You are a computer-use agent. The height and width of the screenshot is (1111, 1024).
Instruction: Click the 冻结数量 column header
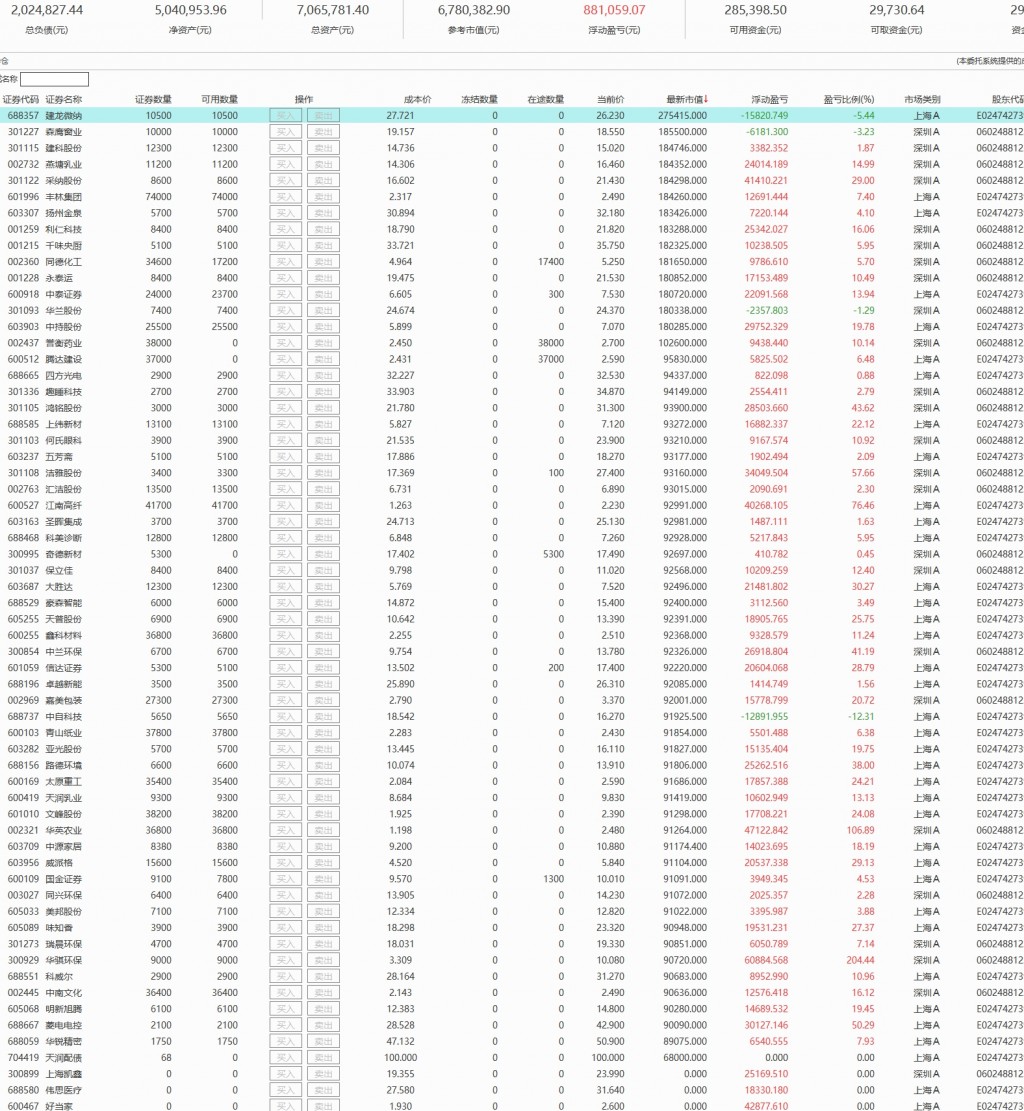(480, 99)
